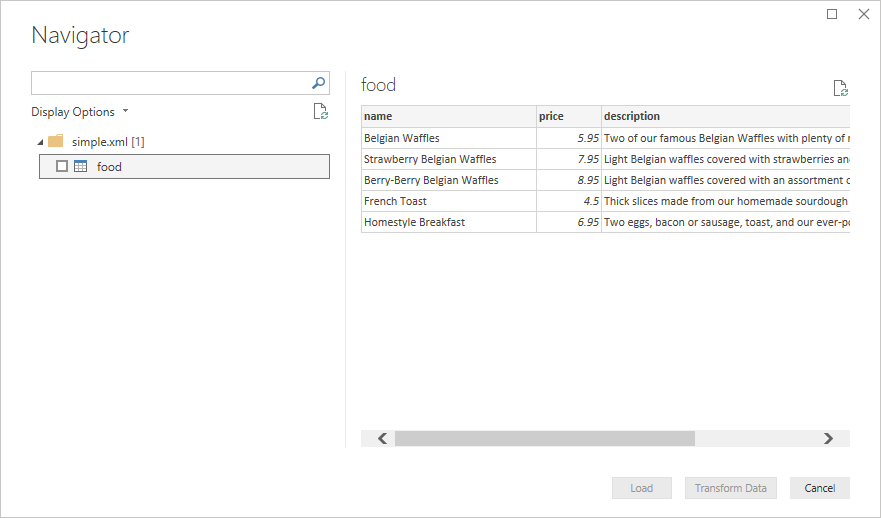The image size is (881, 518).
Task: Close the Navigator dialog window
Action: (x=863, y=14)
